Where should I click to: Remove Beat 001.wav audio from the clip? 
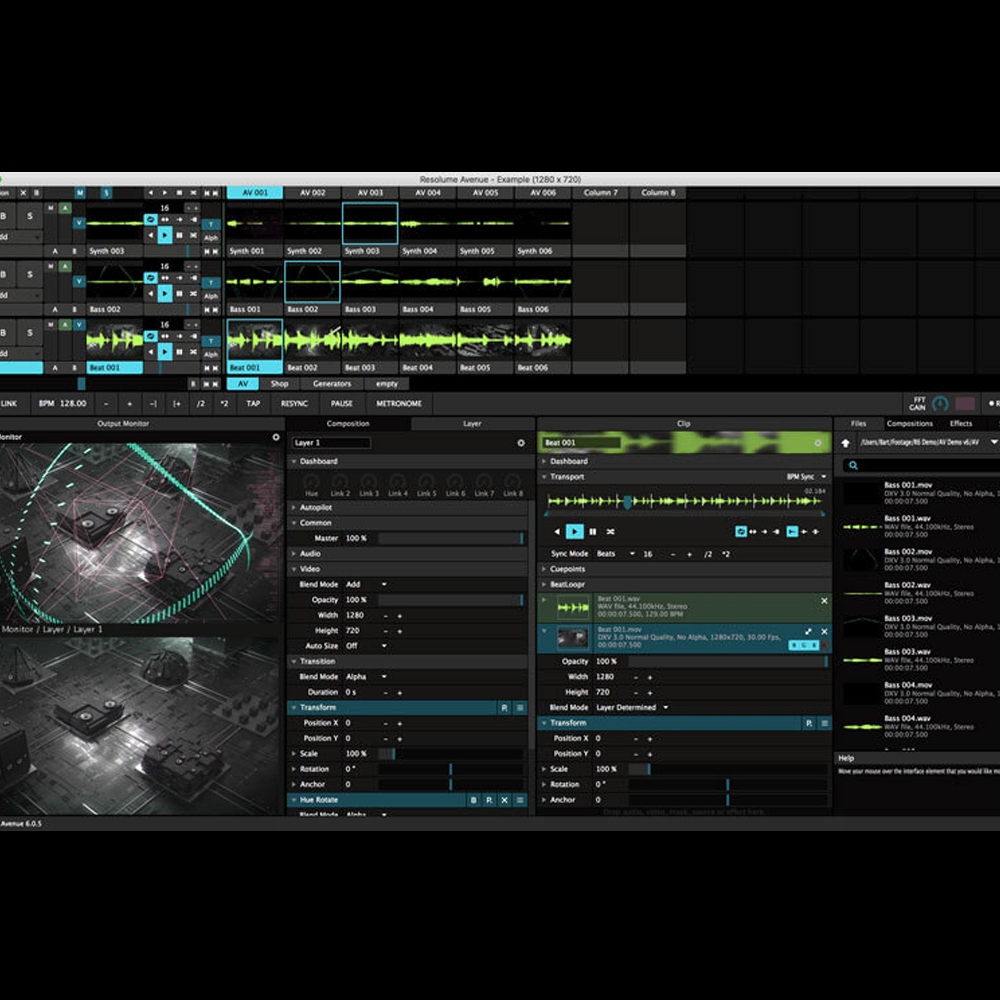point(824,601)
